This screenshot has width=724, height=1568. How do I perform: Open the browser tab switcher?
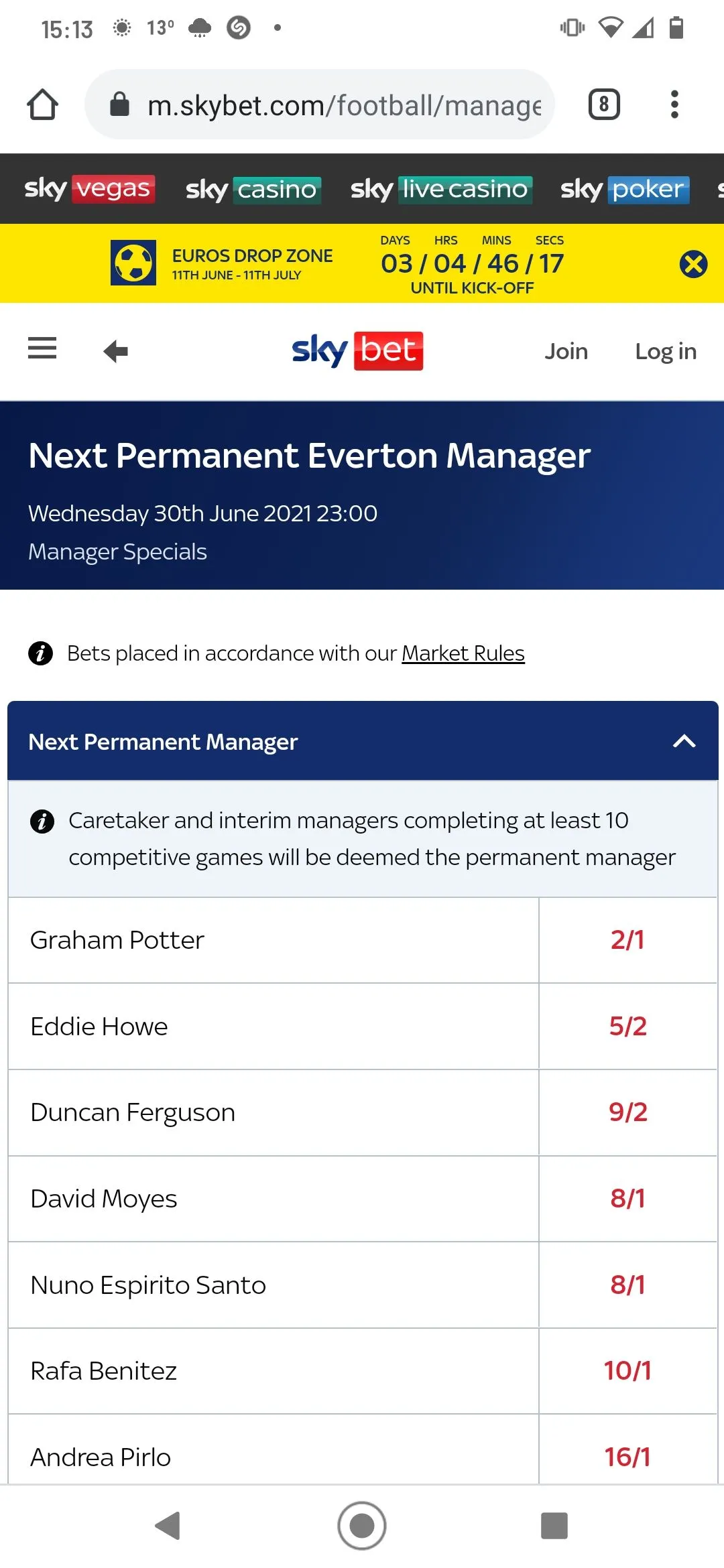[x=603, y=105]
